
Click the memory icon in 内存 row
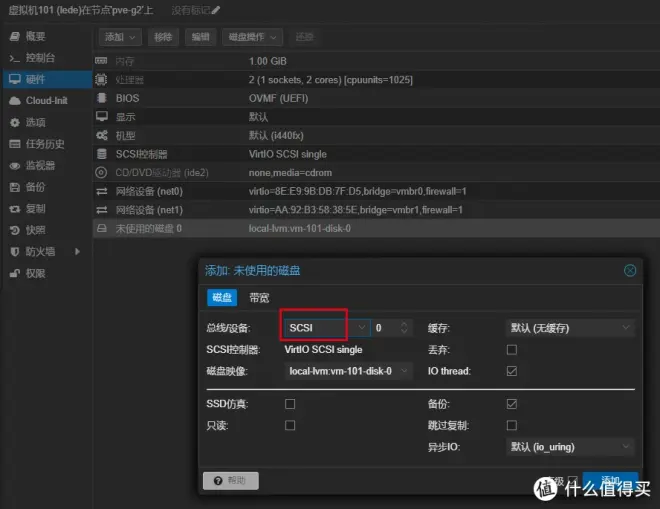[101, 61]
